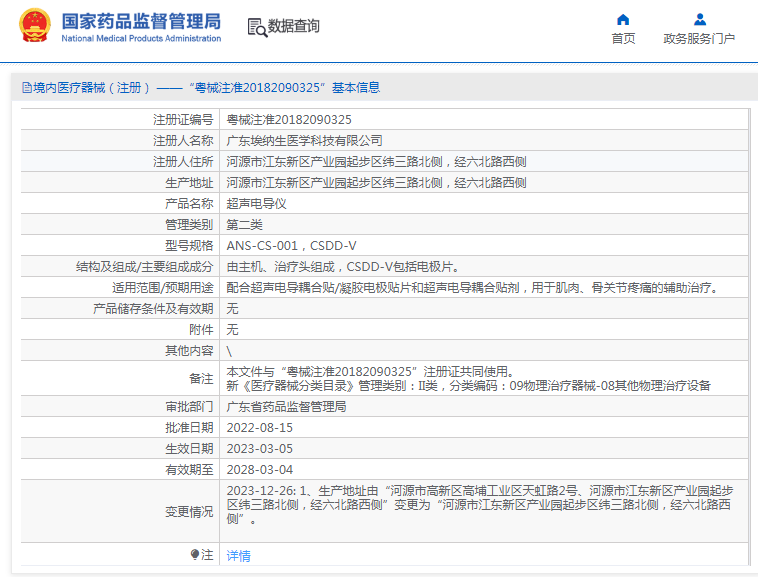Click the 适用范围/预期用途 value text
758x577 pixels.
473,288
